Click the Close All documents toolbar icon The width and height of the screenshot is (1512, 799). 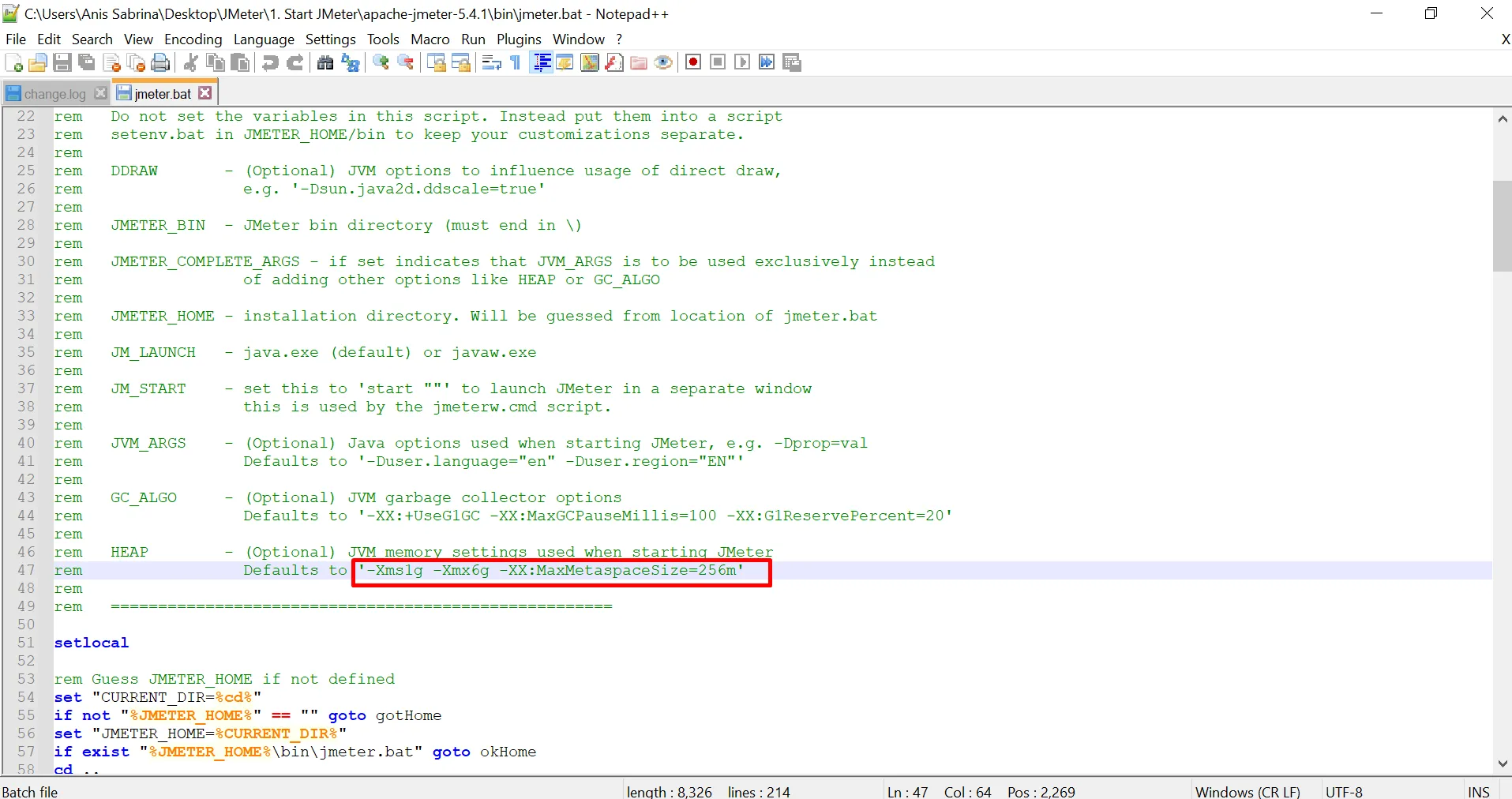click(x=137, y=62)
